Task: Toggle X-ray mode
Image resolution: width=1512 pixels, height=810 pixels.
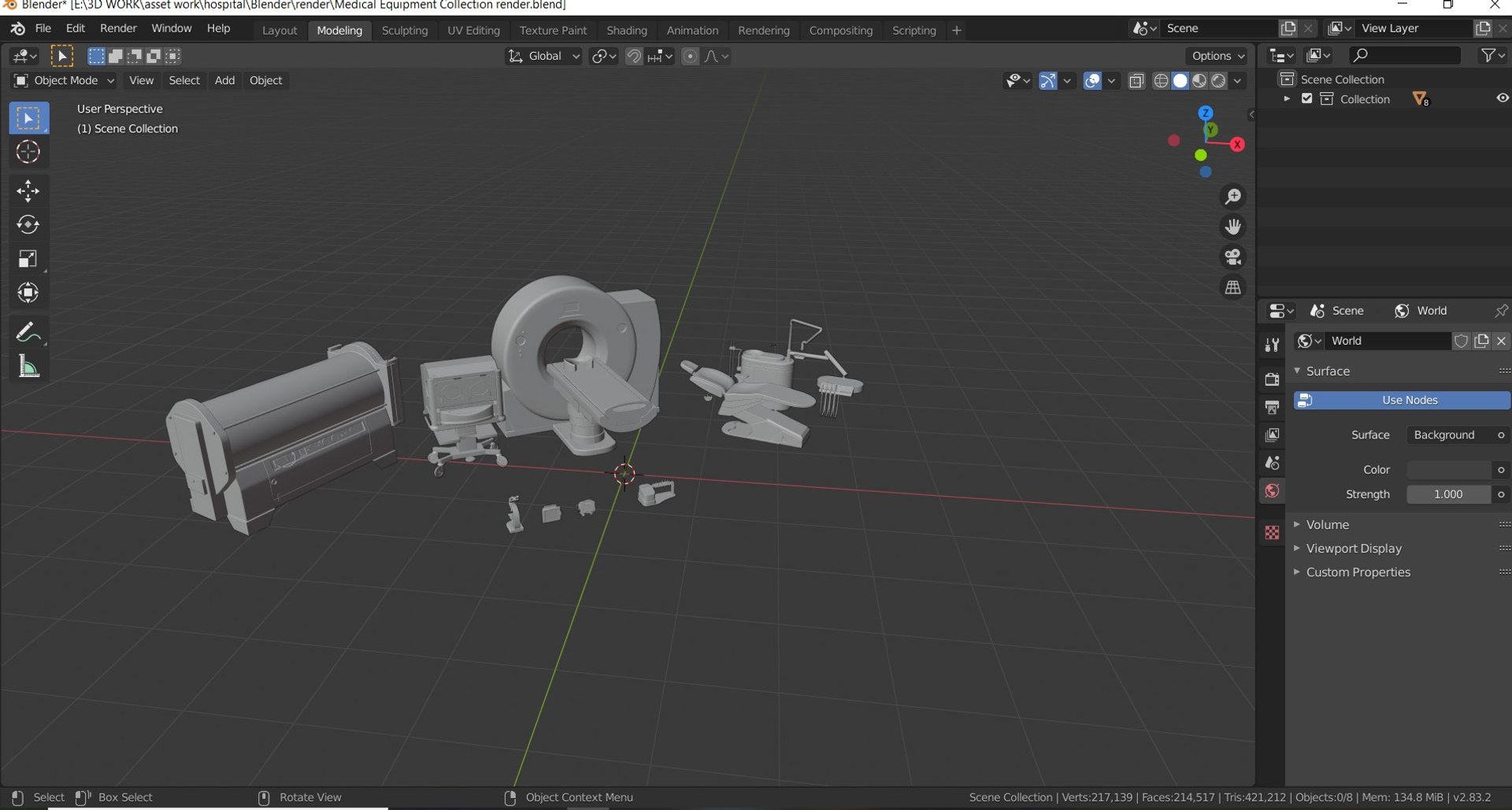Action: coord(1136,81)
